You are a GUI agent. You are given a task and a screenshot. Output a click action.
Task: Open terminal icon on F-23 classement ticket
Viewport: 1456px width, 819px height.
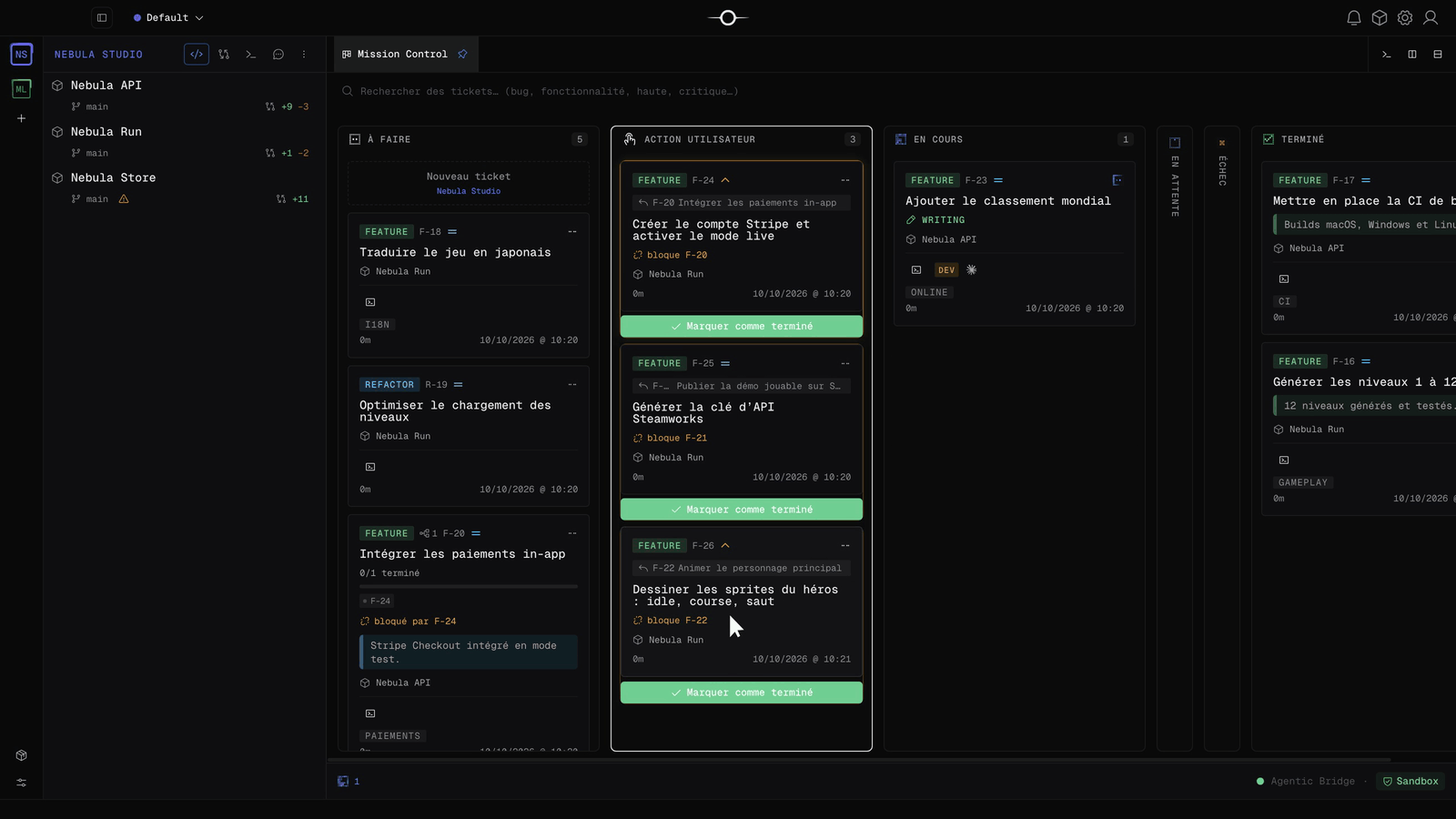916,270
